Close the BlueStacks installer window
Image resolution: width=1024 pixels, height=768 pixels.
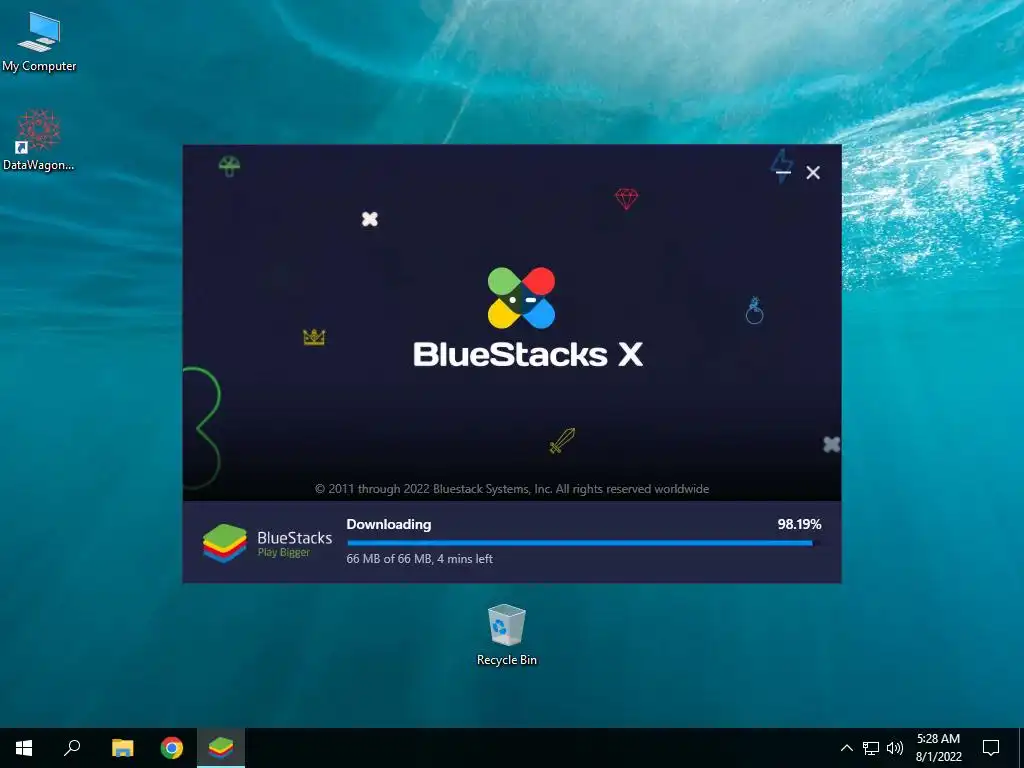tap(813, 172)
